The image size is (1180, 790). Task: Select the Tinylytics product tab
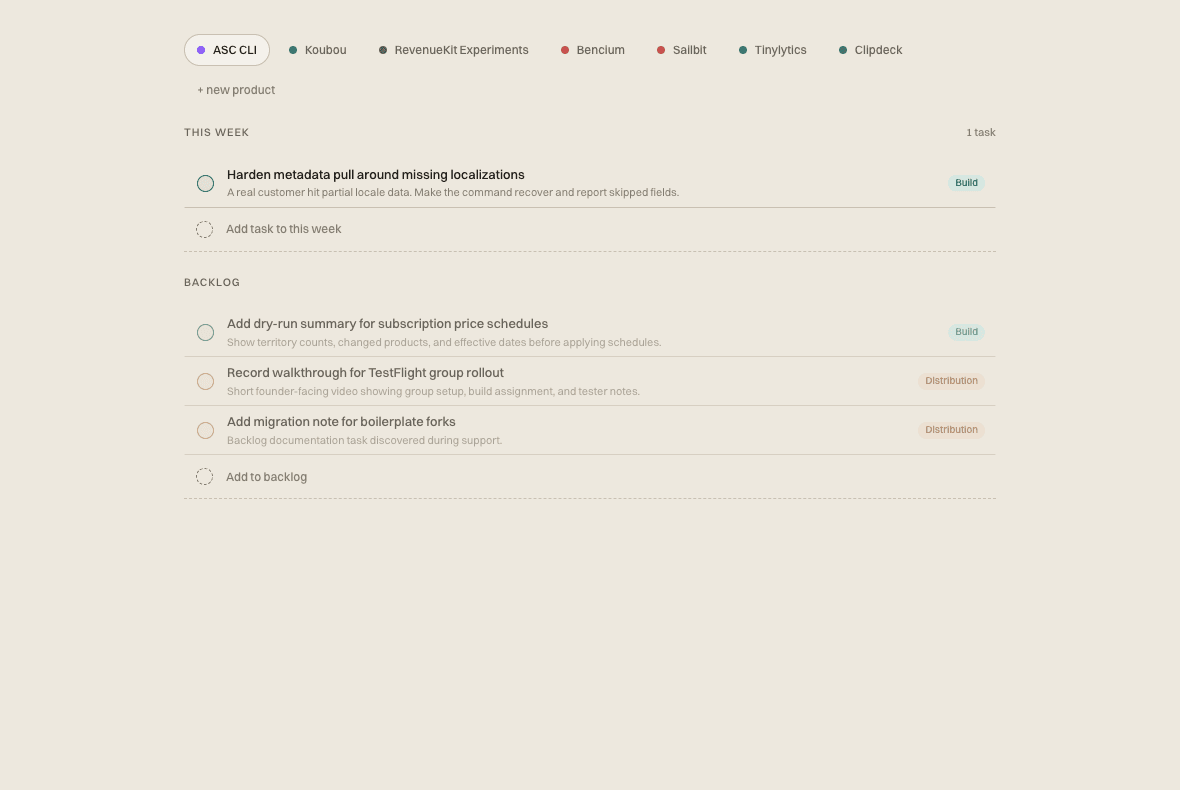(773, 50)
